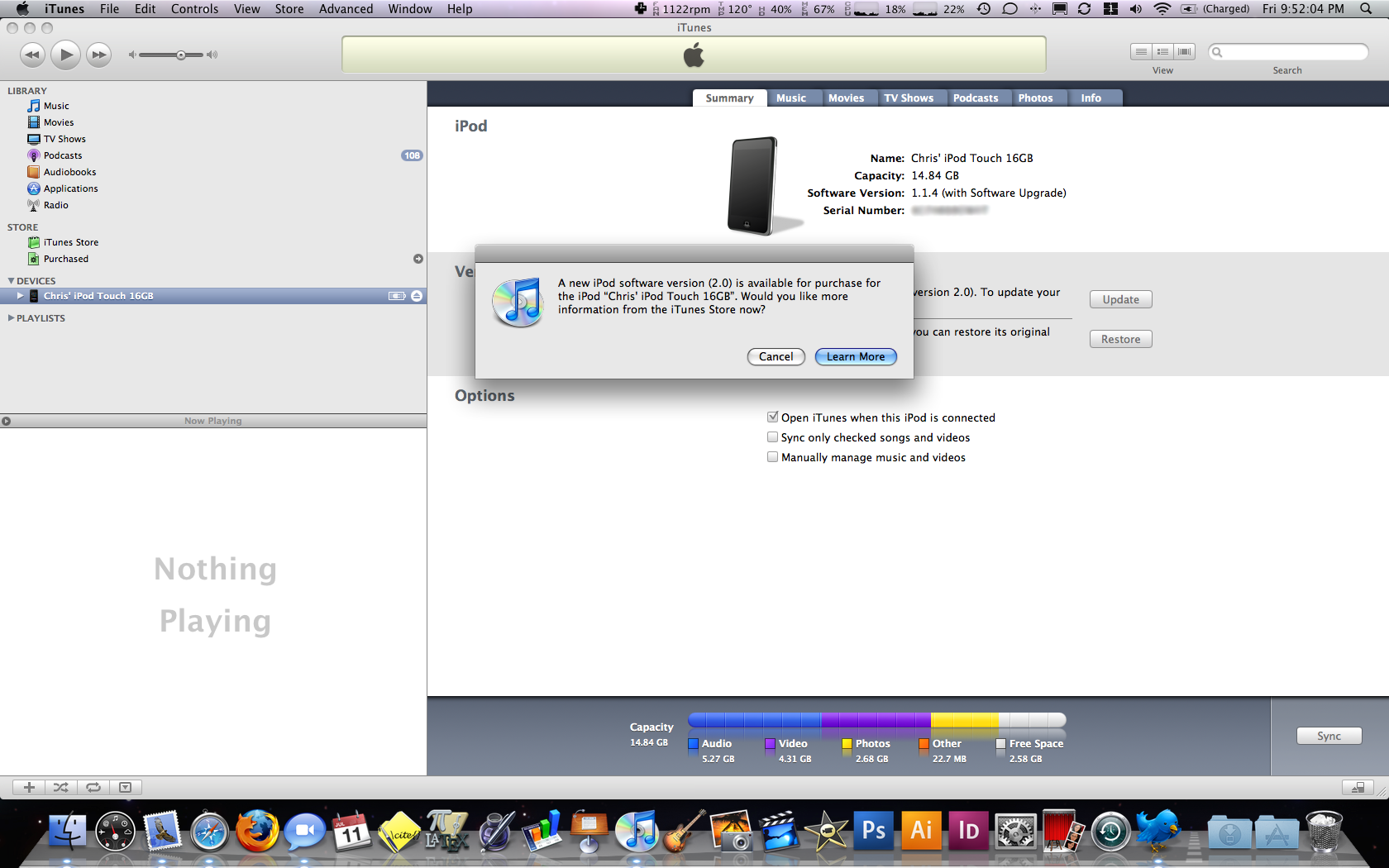Switch to the Movies tab
The image size is (1389, 868).
tap(847, 98)
